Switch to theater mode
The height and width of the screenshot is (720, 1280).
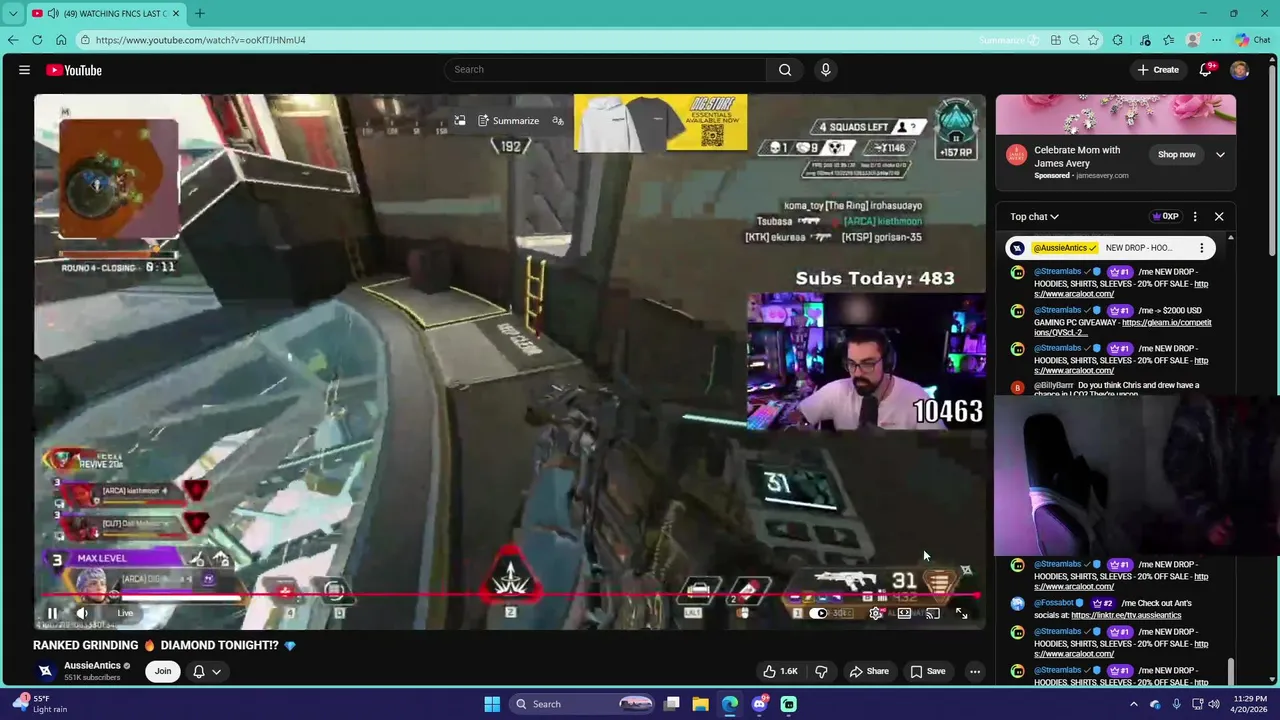tap(904, 613)
